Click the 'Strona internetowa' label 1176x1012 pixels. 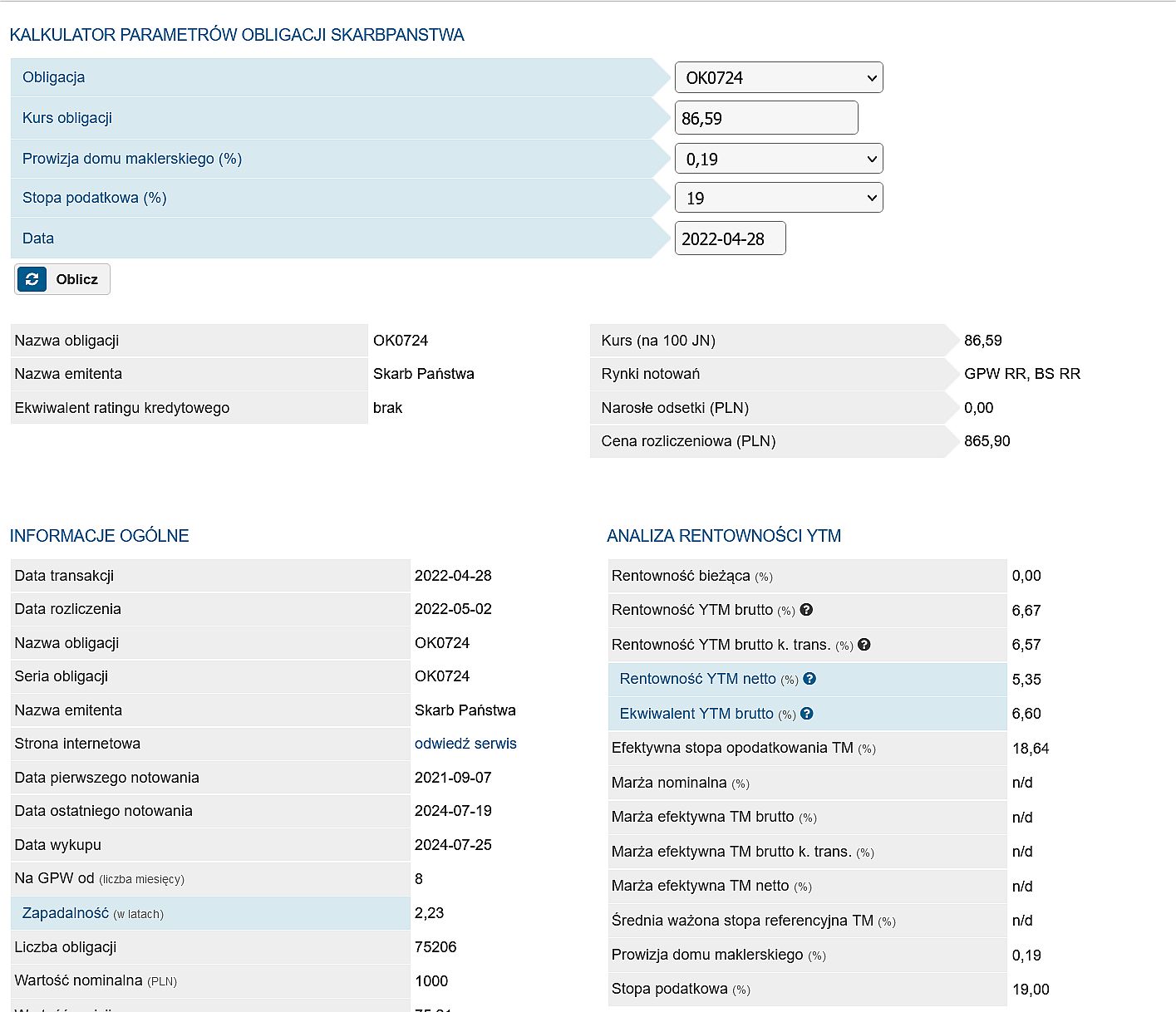77,744
